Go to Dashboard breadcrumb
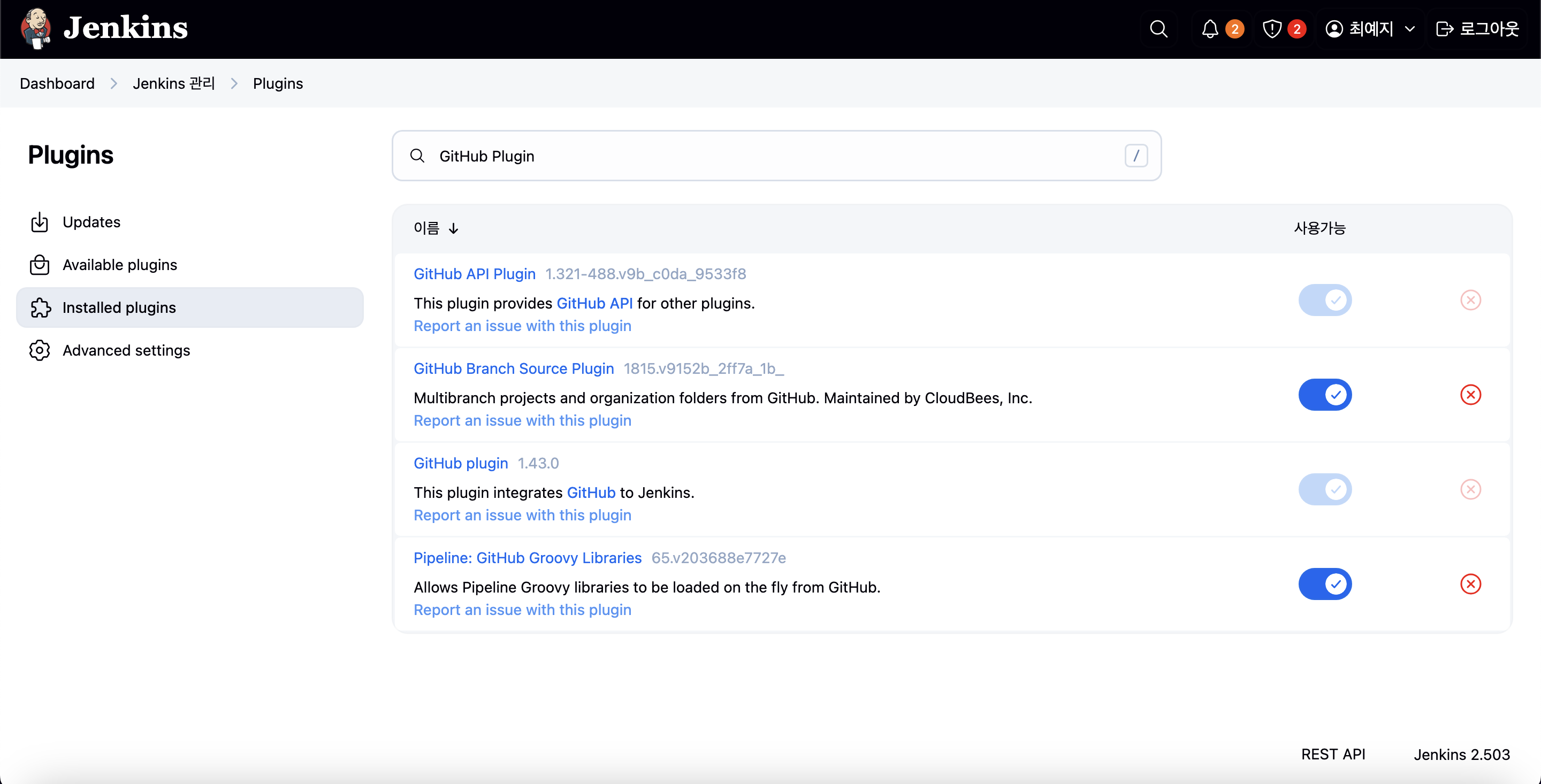Image resolution: width=1541 pixels, height=784 pixels. point(57,83)
